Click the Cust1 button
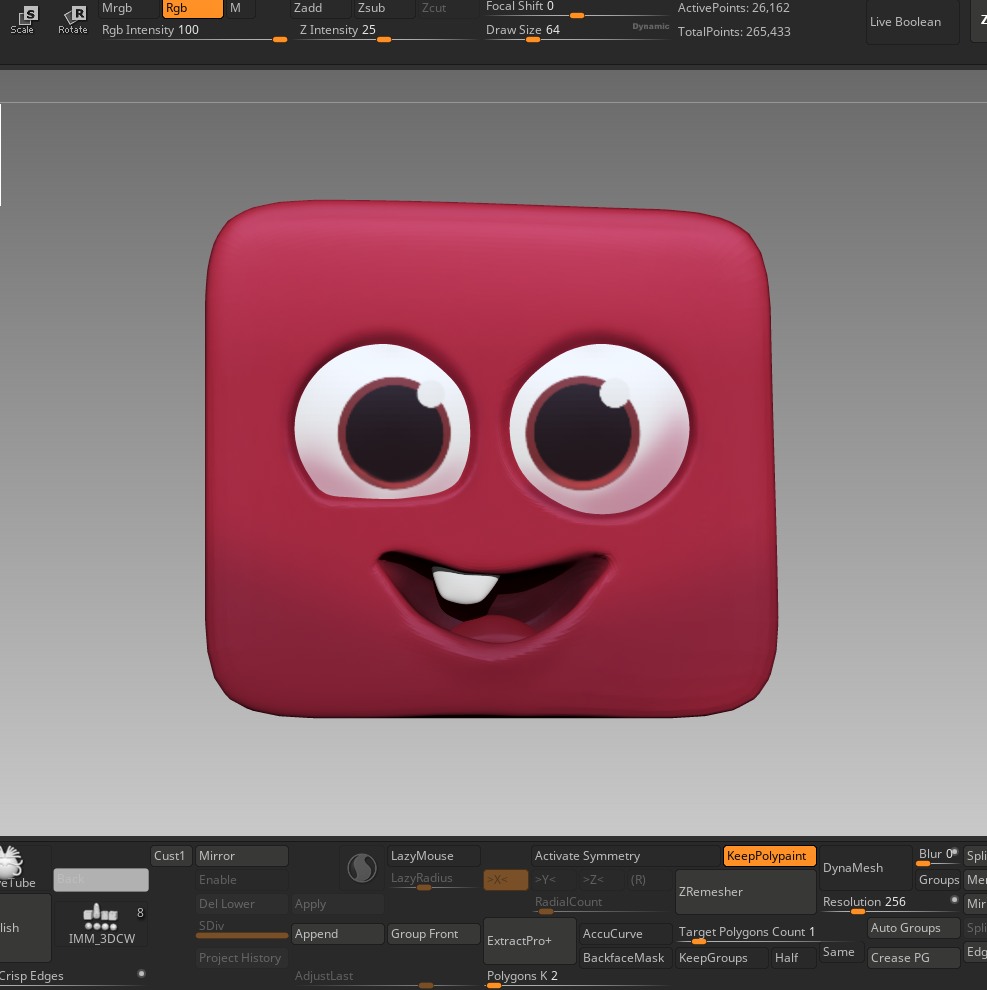The image size is (987, 990). (x=170, y=856)
